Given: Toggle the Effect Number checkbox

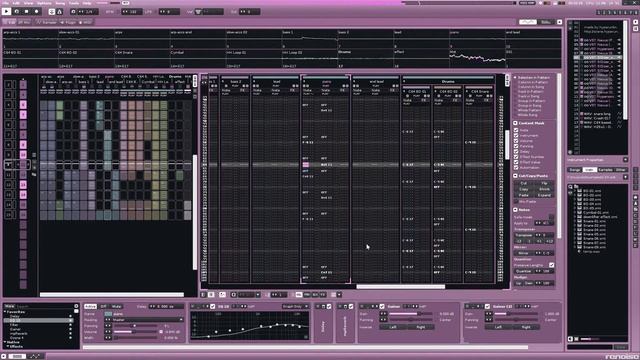Looking at the screenshot, I should (516, 157).
